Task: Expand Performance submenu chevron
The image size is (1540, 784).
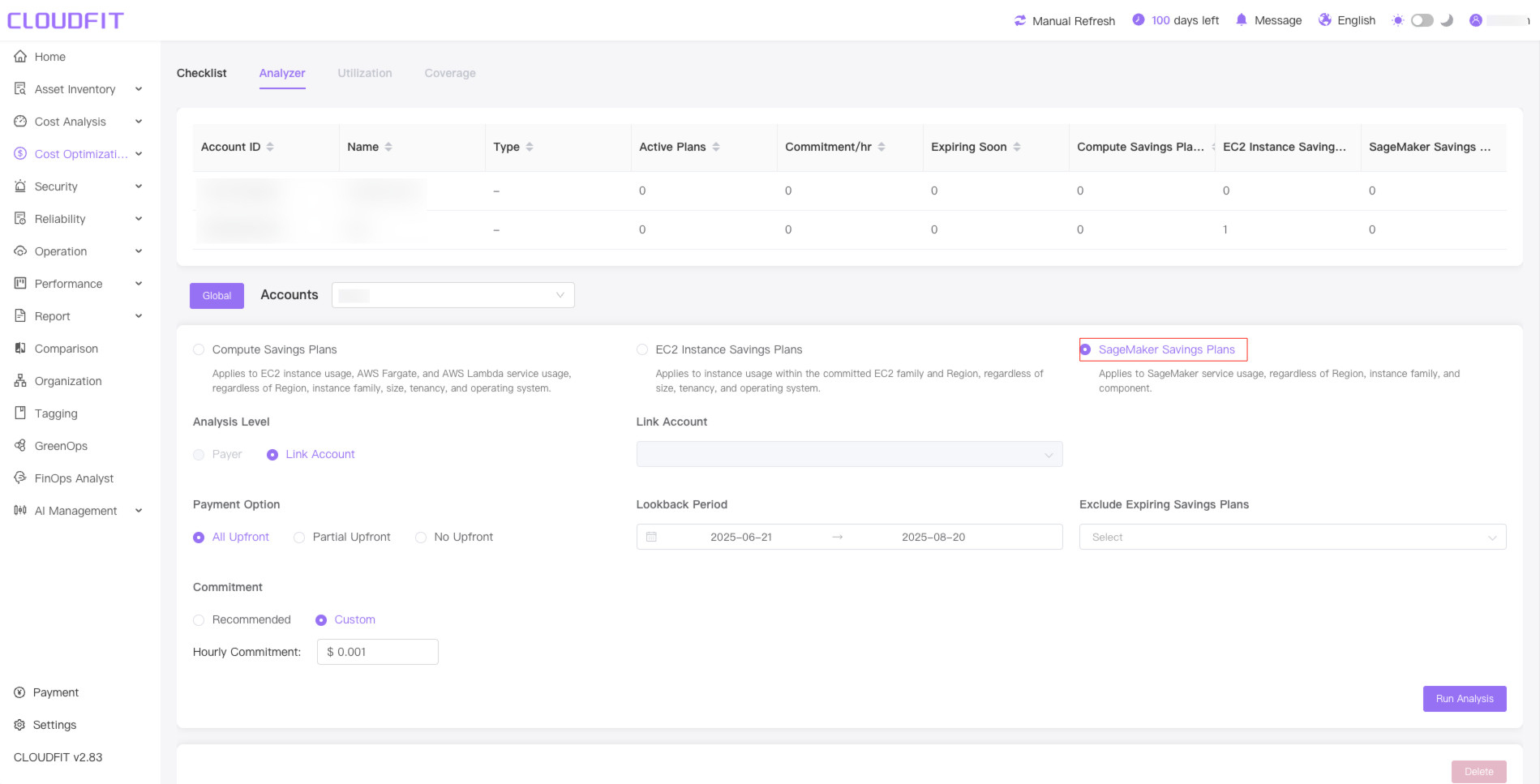Action: 139,284
